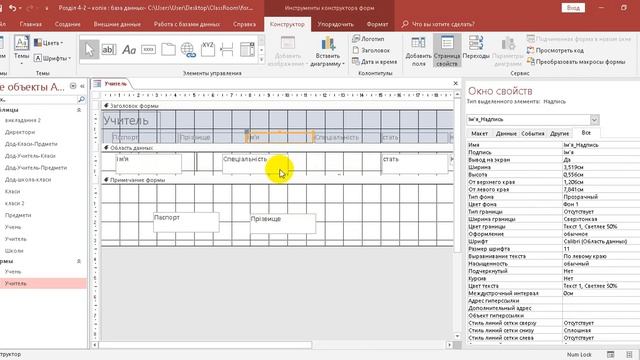Click the Подпись property value field
Image resolution: width=640 pixels, height=360 pixels.
(600, 152)
